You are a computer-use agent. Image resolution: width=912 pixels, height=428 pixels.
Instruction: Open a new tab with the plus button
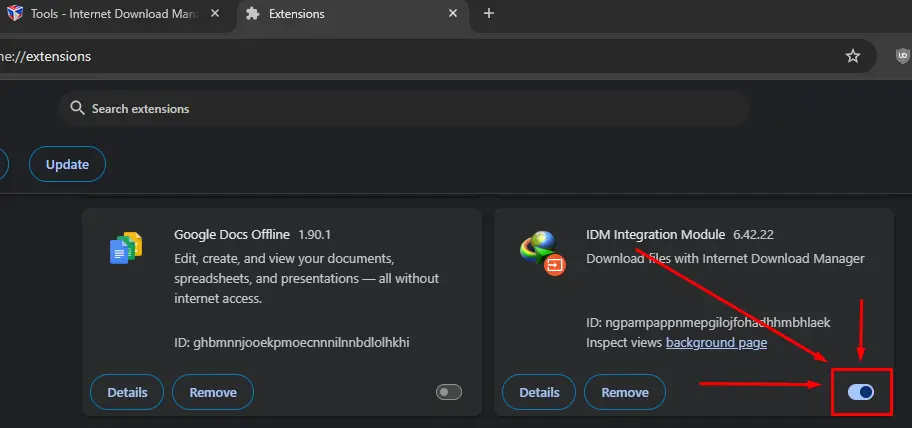[x=489, y=13]
